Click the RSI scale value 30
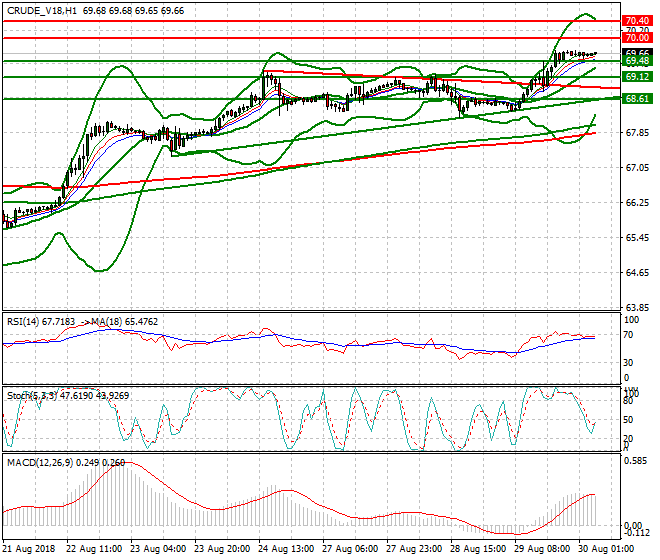The height and width of the screenshot is (560, 660). [628, 363]
